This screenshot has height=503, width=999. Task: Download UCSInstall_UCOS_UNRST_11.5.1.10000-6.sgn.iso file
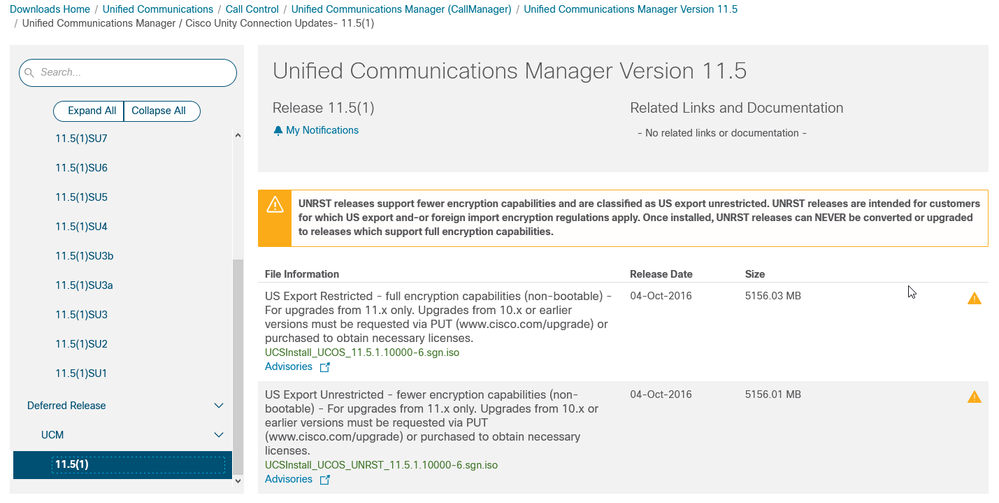click(x=382, y=465)
